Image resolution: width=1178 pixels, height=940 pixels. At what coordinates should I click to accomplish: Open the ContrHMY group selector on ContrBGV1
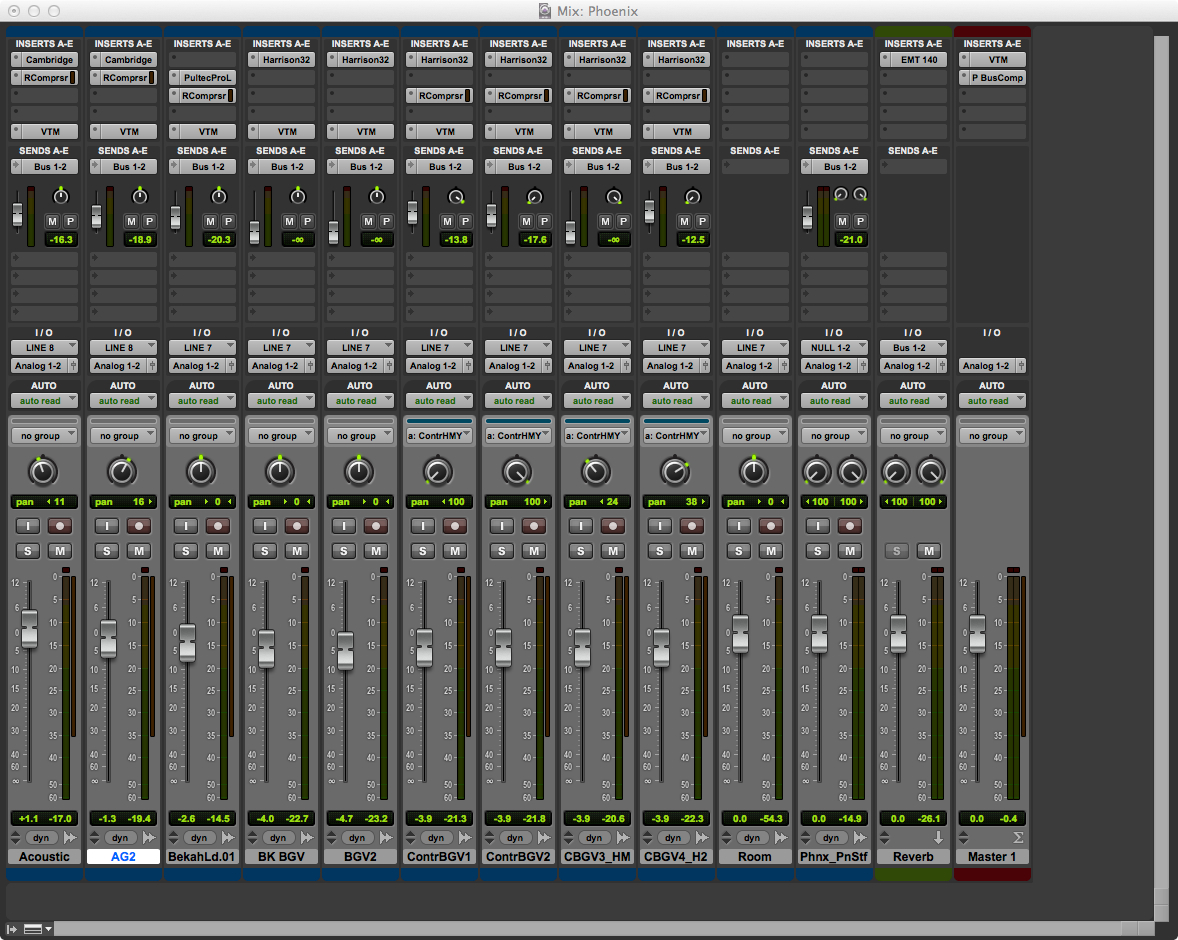pyautogui.click(x=439, y=435)
